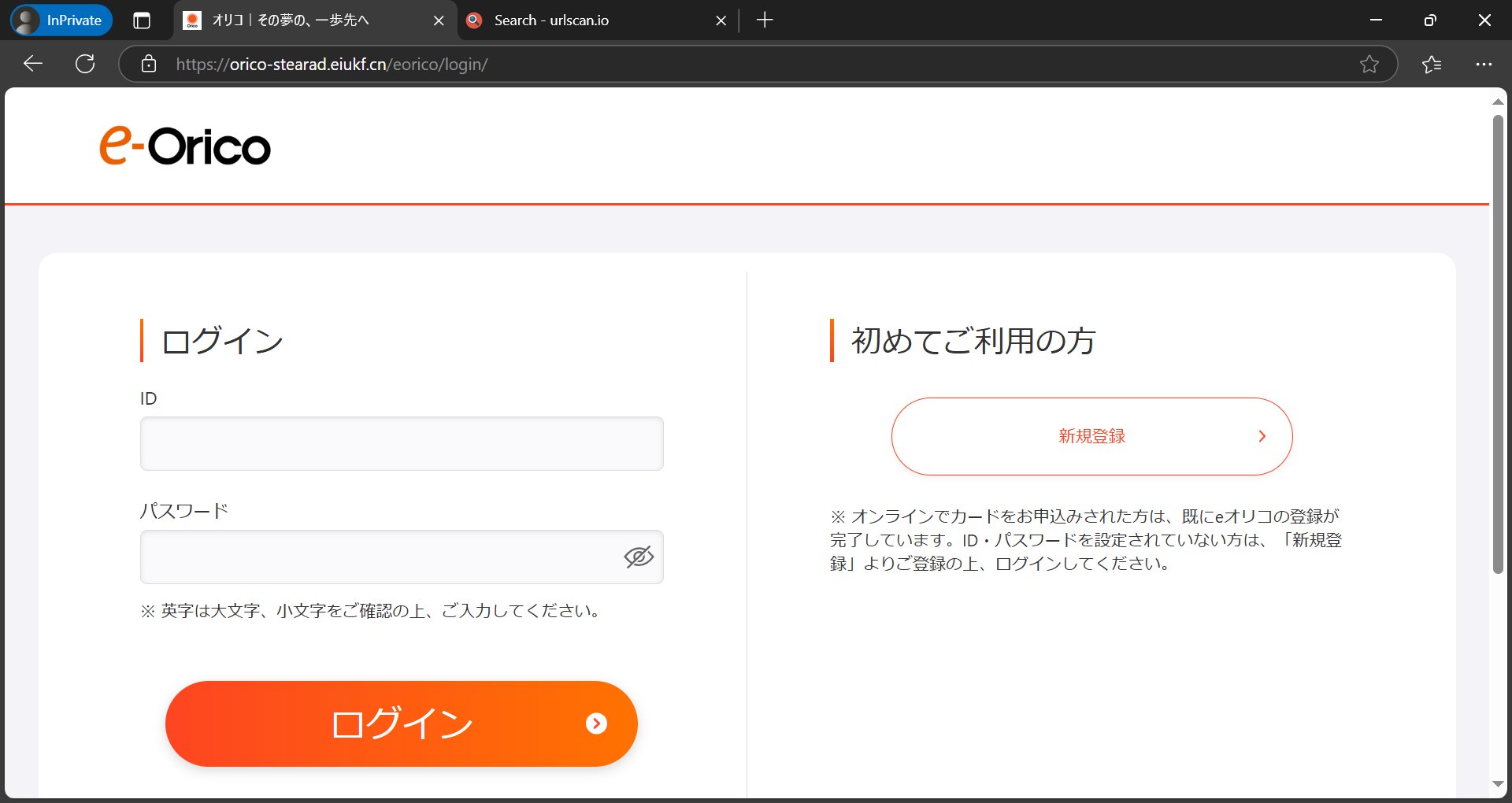Click the 初めてご利用の方 heading
1512x803 pixels.
click(x=973, y=341)
